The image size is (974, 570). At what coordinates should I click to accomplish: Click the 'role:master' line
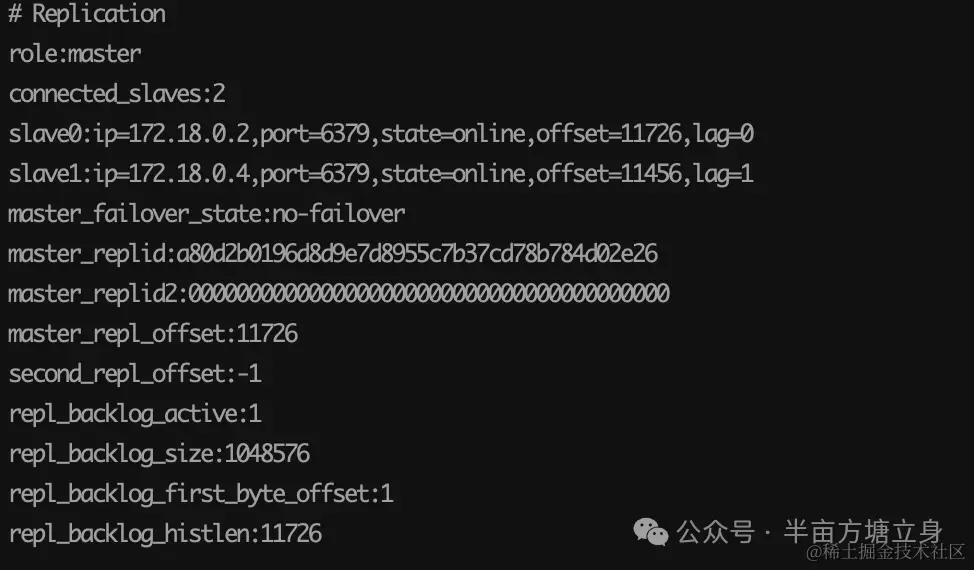(75, 54)
